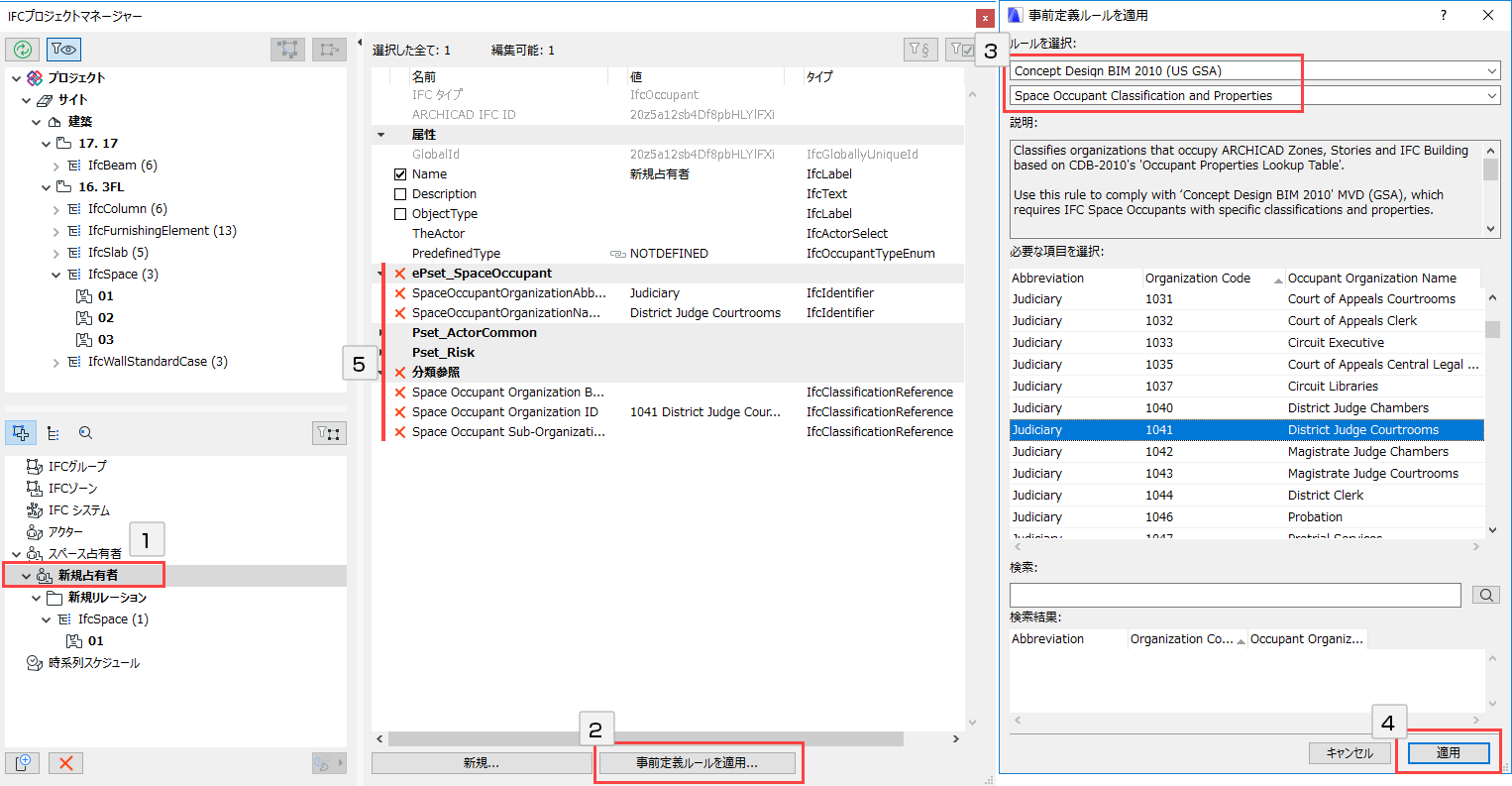Select the IfcWallStandardCase (3) tree item
Viewport: 1512px width, 786px height.
(x=158, y=362)
